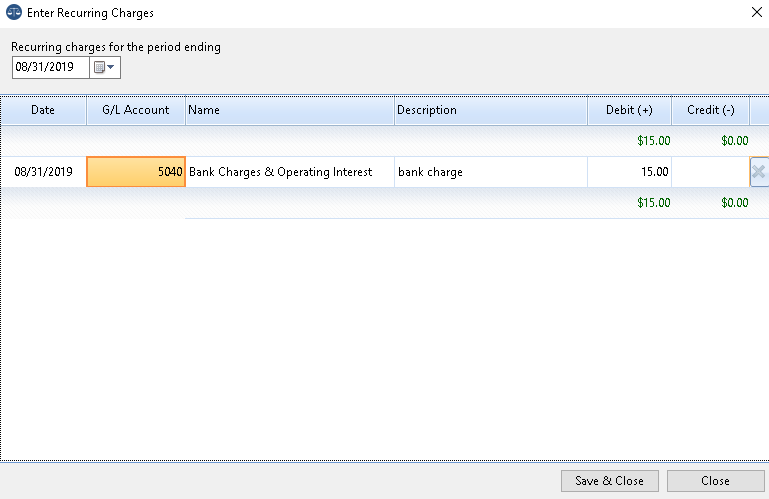The width and height of the screenshot is (769, 499).
Task: Click the Credit (-) column header
Action: pyautogui.click(x=711, y=110)
